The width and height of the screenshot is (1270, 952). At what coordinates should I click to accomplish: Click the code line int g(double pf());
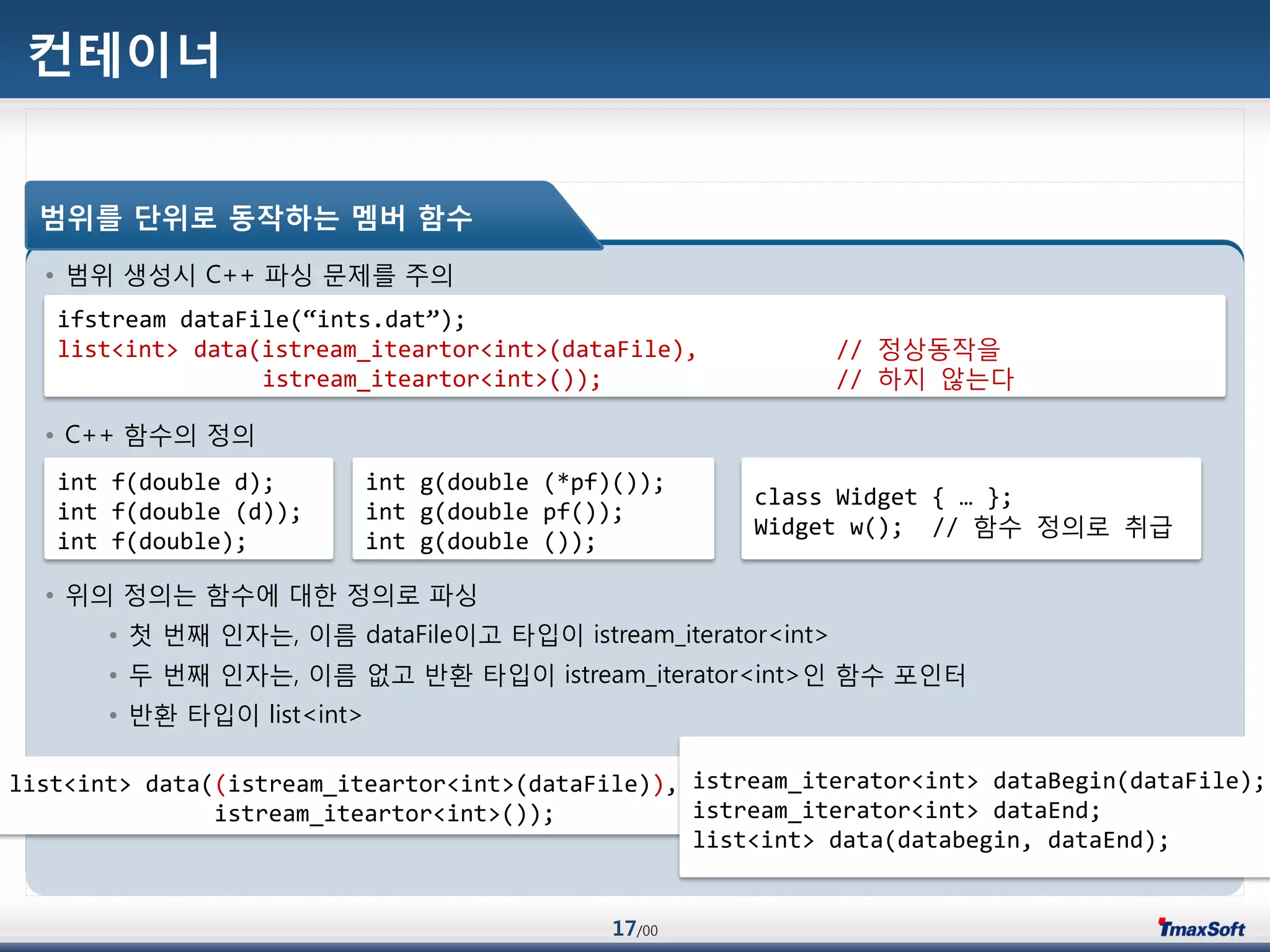click(x=494, y=512)
